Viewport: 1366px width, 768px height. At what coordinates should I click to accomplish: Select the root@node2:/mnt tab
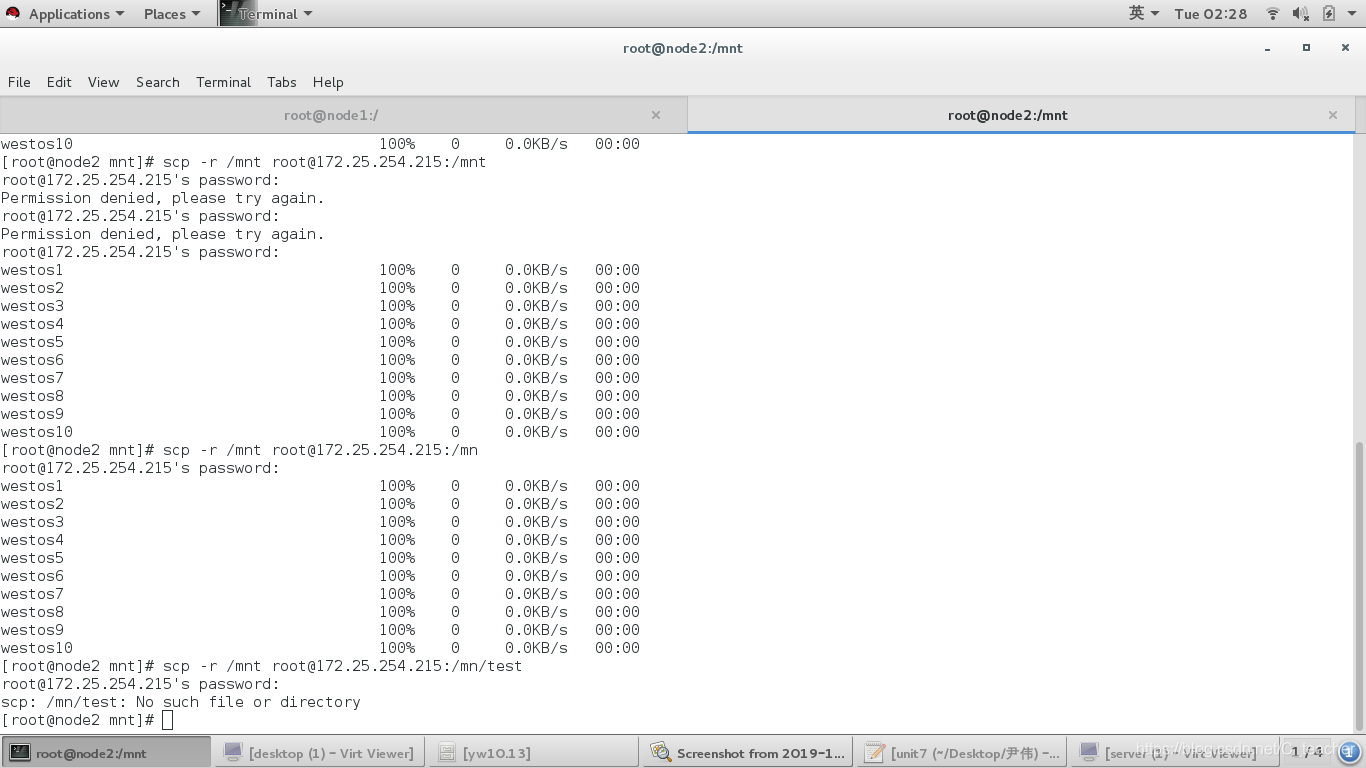(x=1007, y=114)
